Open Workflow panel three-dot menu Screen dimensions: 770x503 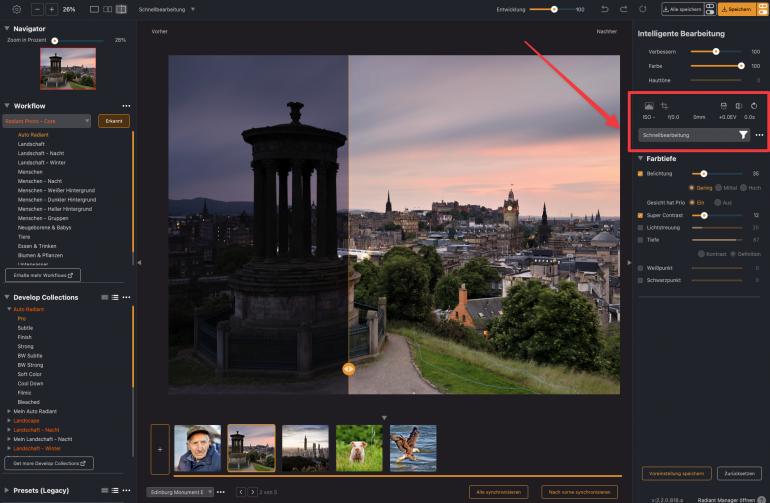coord(126,105)
